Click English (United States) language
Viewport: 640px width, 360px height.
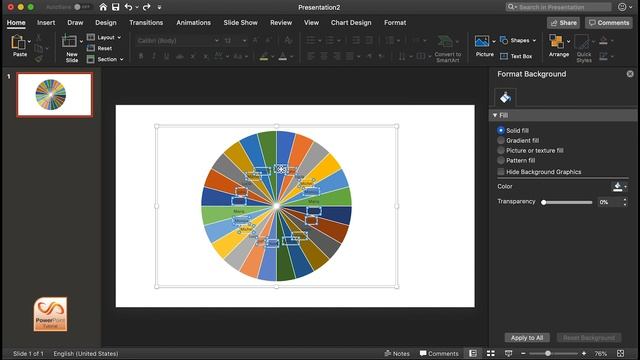tap(86, 353)
